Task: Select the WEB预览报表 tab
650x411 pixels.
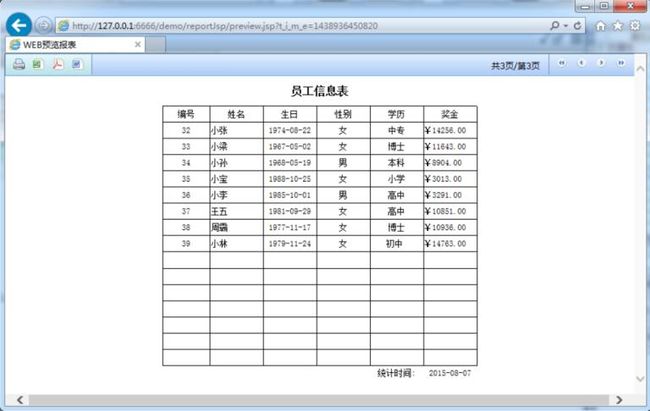Action: (75, 45)
